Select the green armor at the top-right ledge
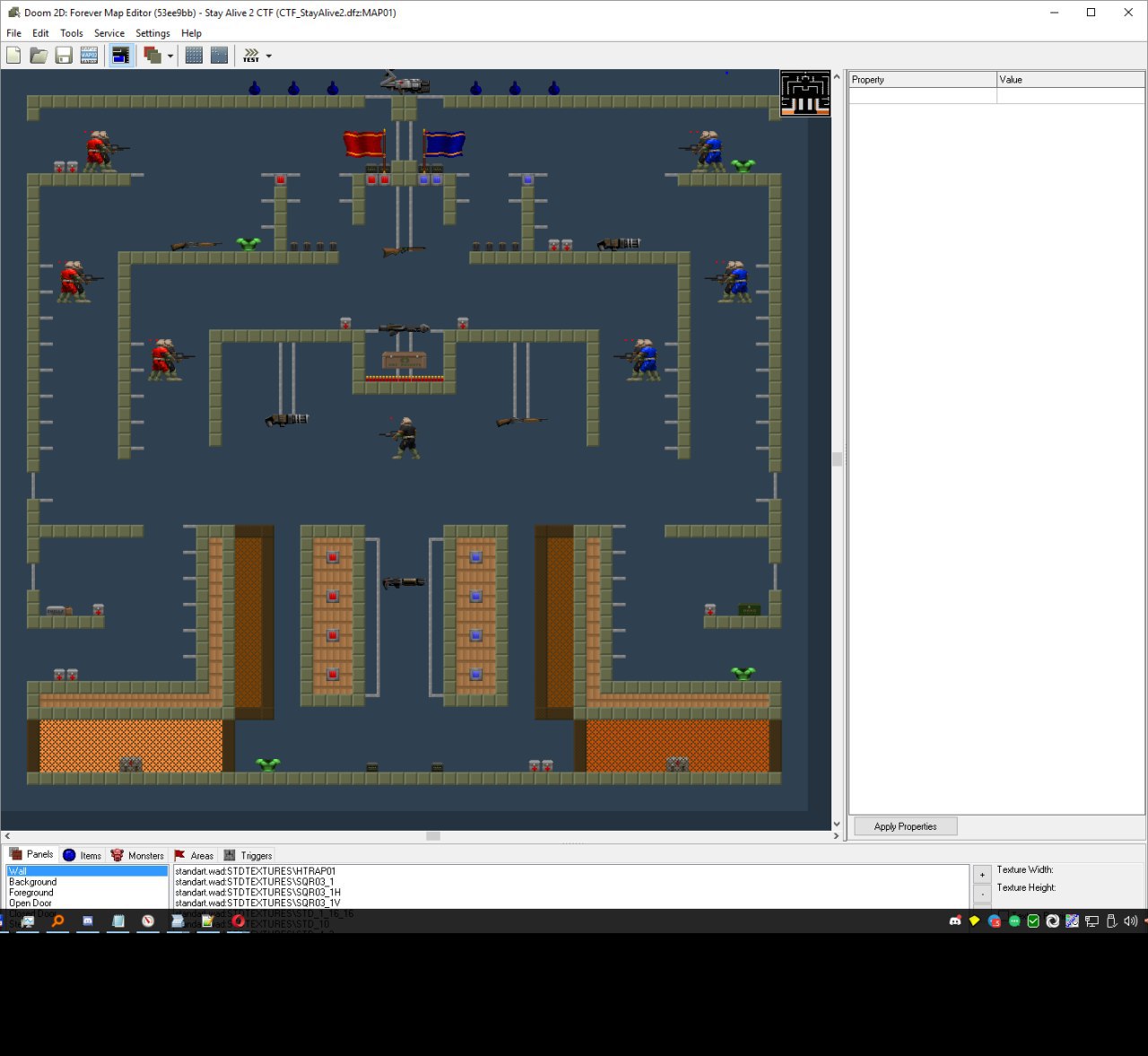This screenshot has width=1148, height=1056. coord(743,166)
